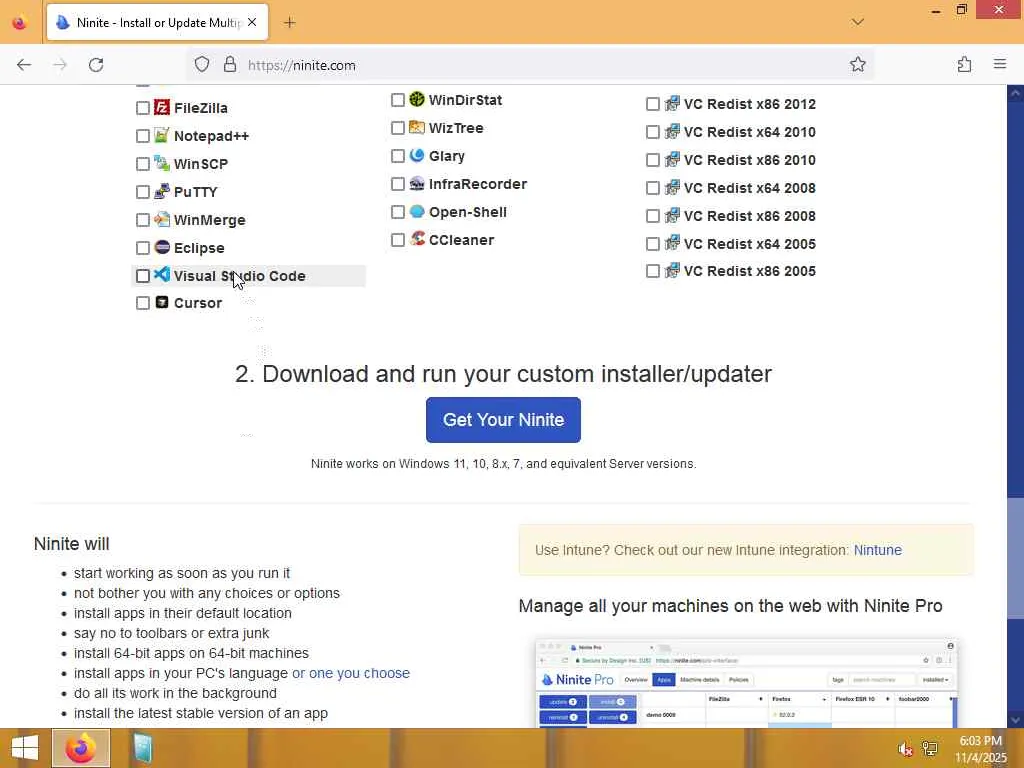
Task: Open the network tray icon
Action: (929, 749)
